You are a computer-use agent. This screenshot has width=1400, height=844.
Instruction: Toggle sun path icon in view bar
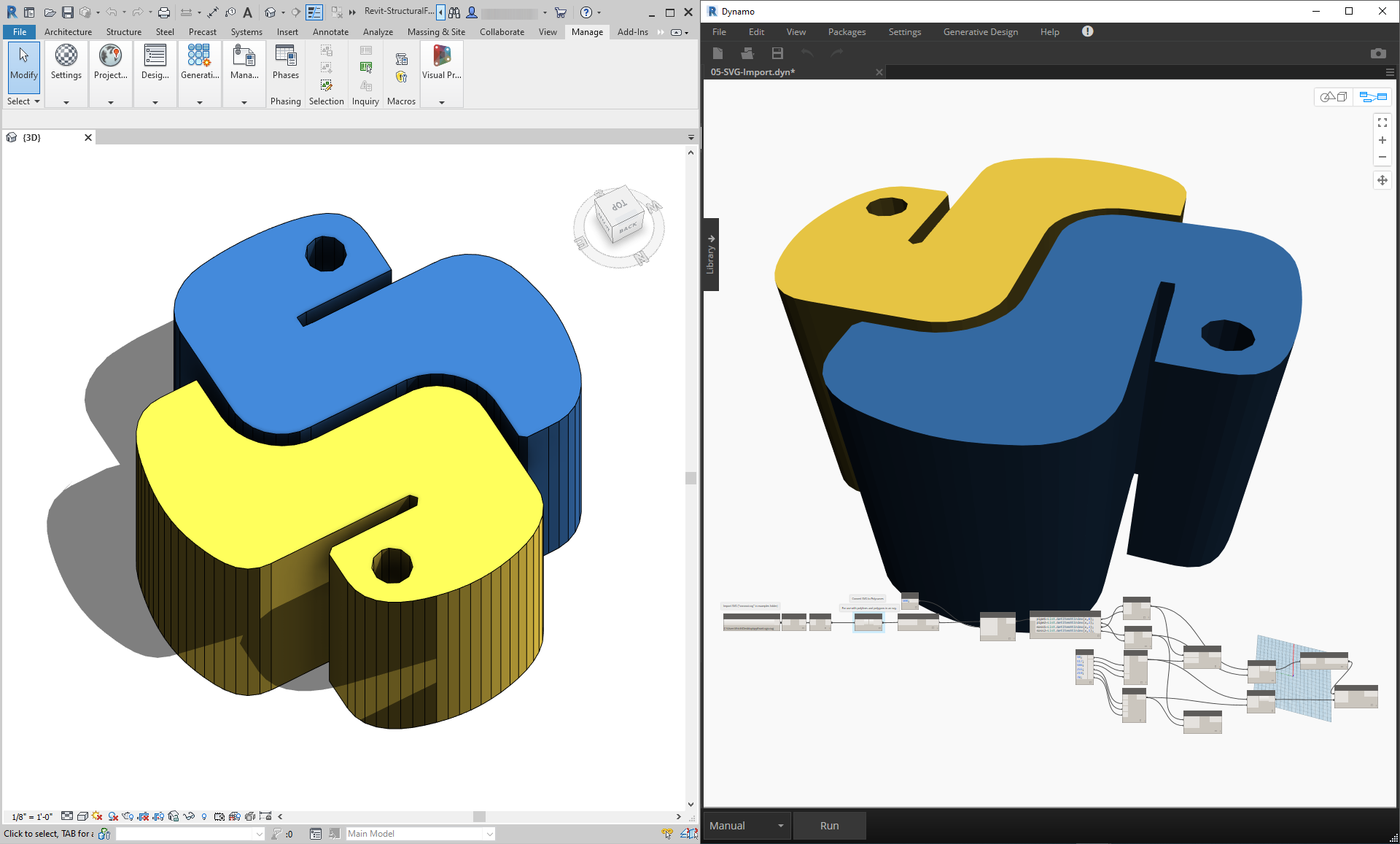coord(97,816)
